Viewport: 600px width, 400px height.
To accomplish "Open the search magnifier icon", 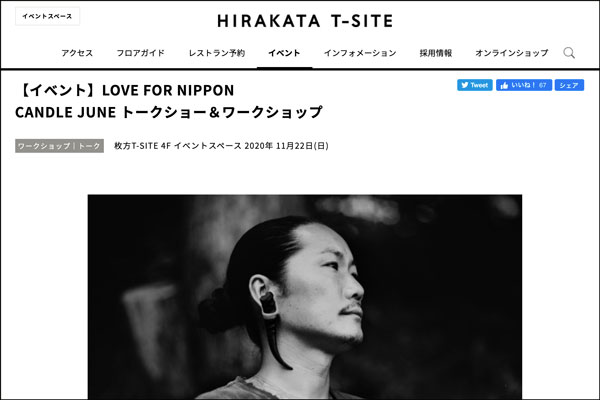I will [569, 53].
